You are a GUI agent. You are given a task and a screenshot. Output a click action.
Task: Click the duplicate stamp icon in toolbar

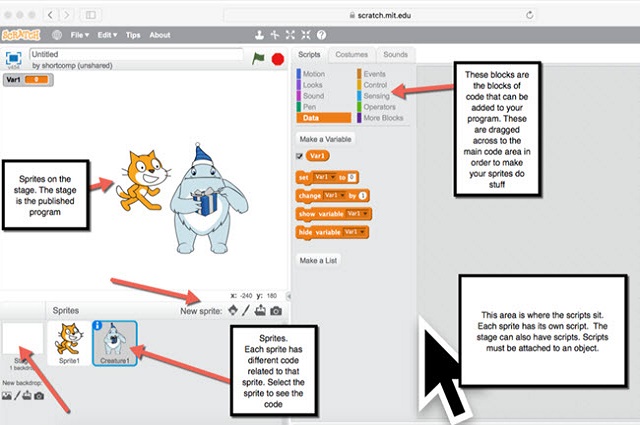click(x=258, y=35)
